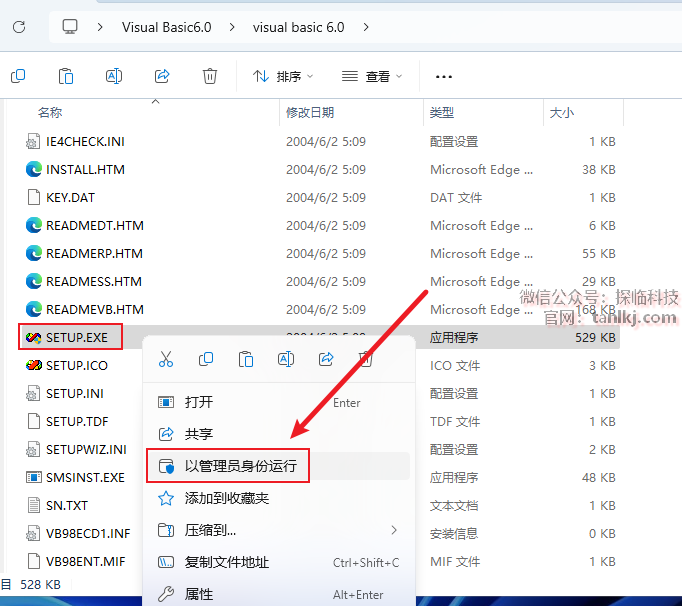
Task: Click text document icon beside SN.TXT
Action: coord(33,506)
